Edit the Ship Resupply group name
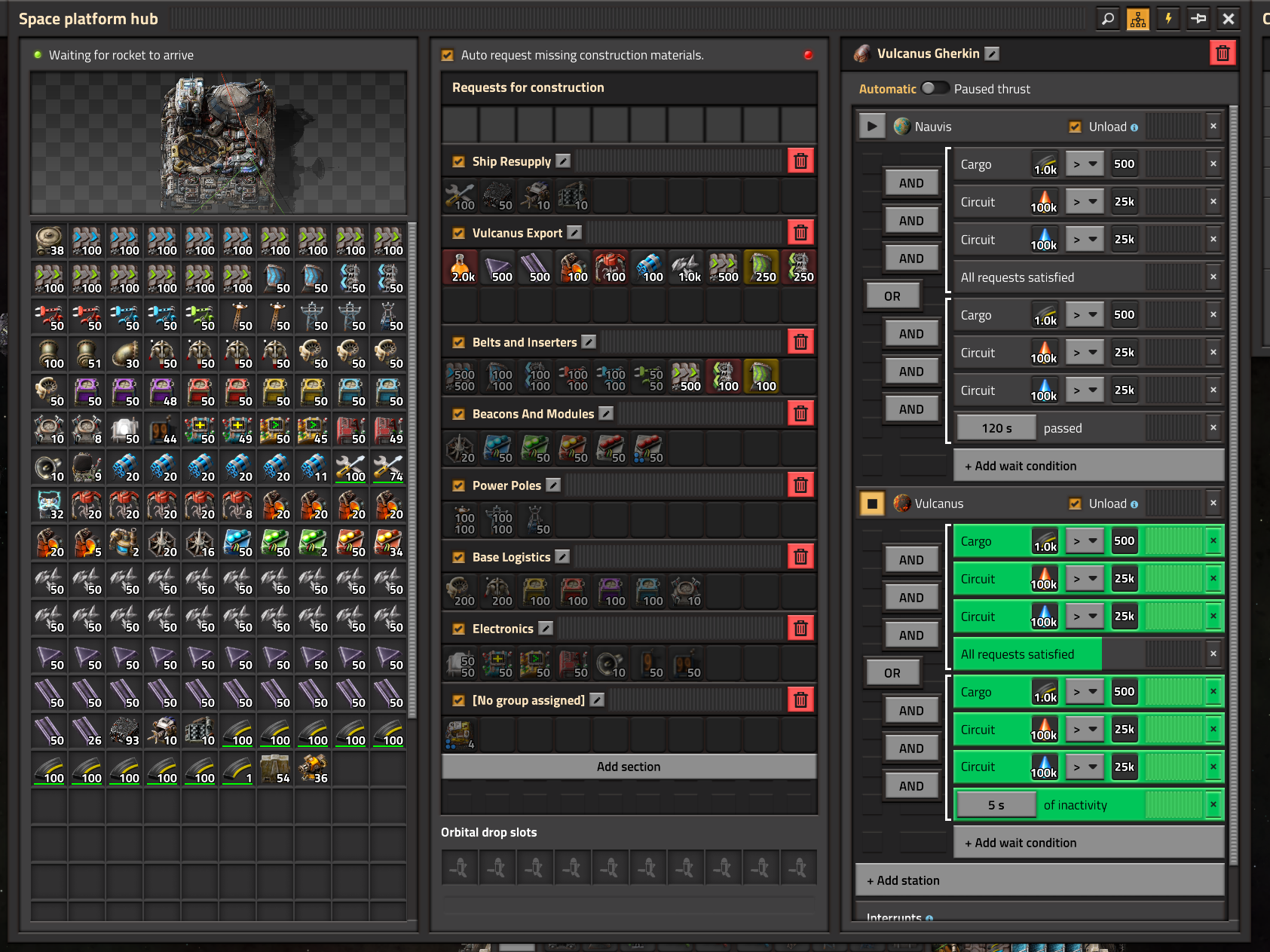The height and width of the screenshot is (952, 1270). [x=563, y=161]
